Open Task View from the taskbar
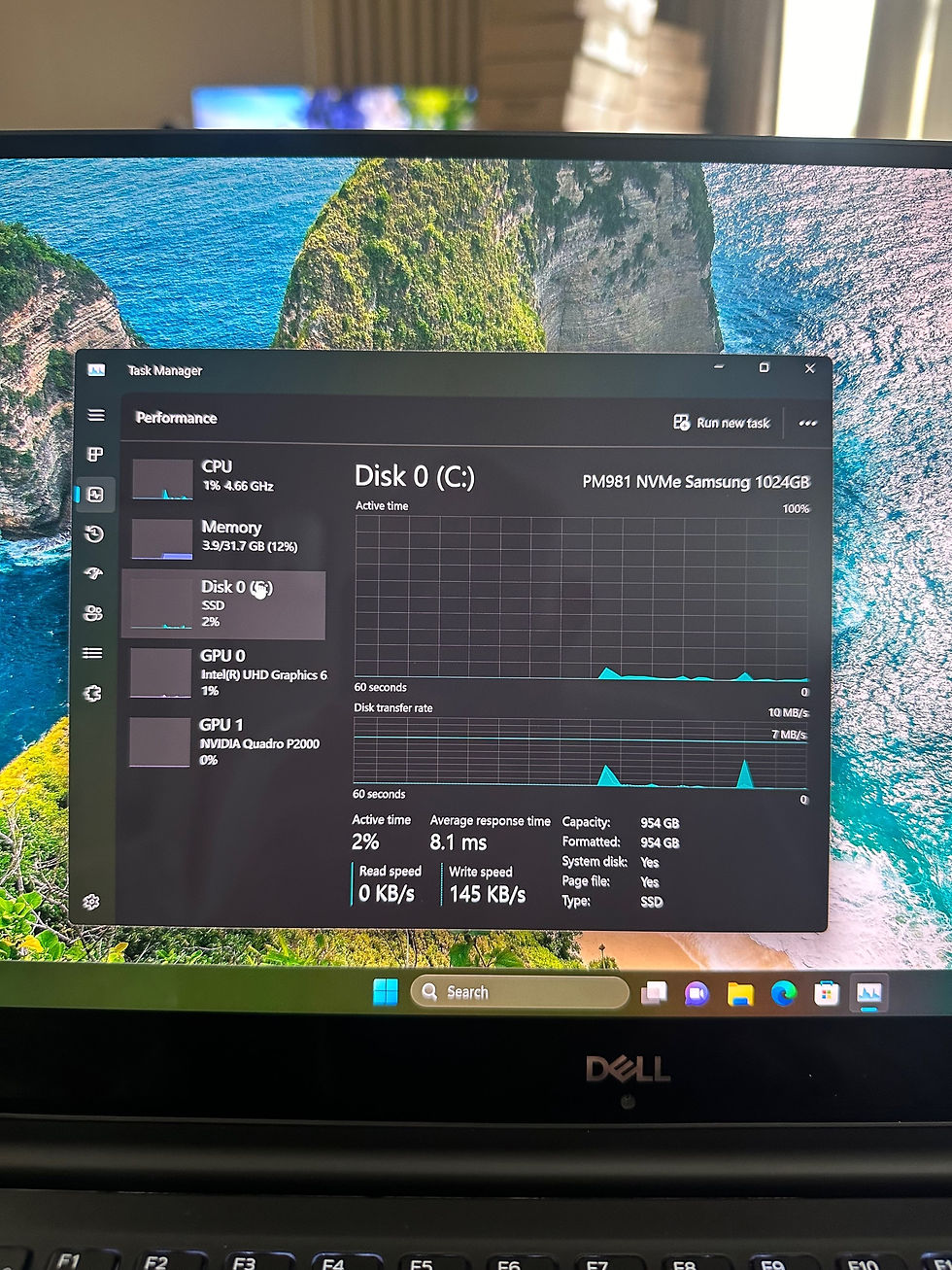This screenshot has height=1270, width=952. [654, 993]
